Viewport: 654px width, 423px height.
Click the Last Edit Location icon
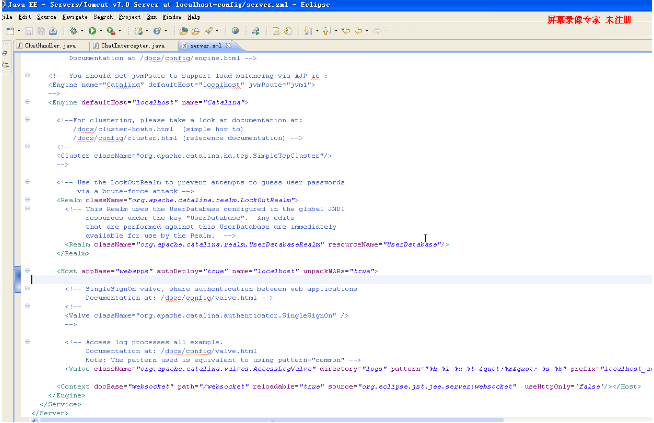tap(346, 31)
